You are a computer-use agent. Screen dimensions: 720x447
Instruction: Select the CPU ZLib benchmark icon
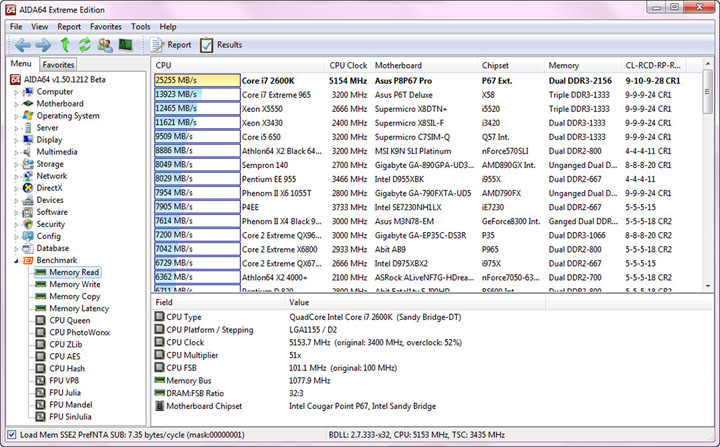[x=41, y=345]
